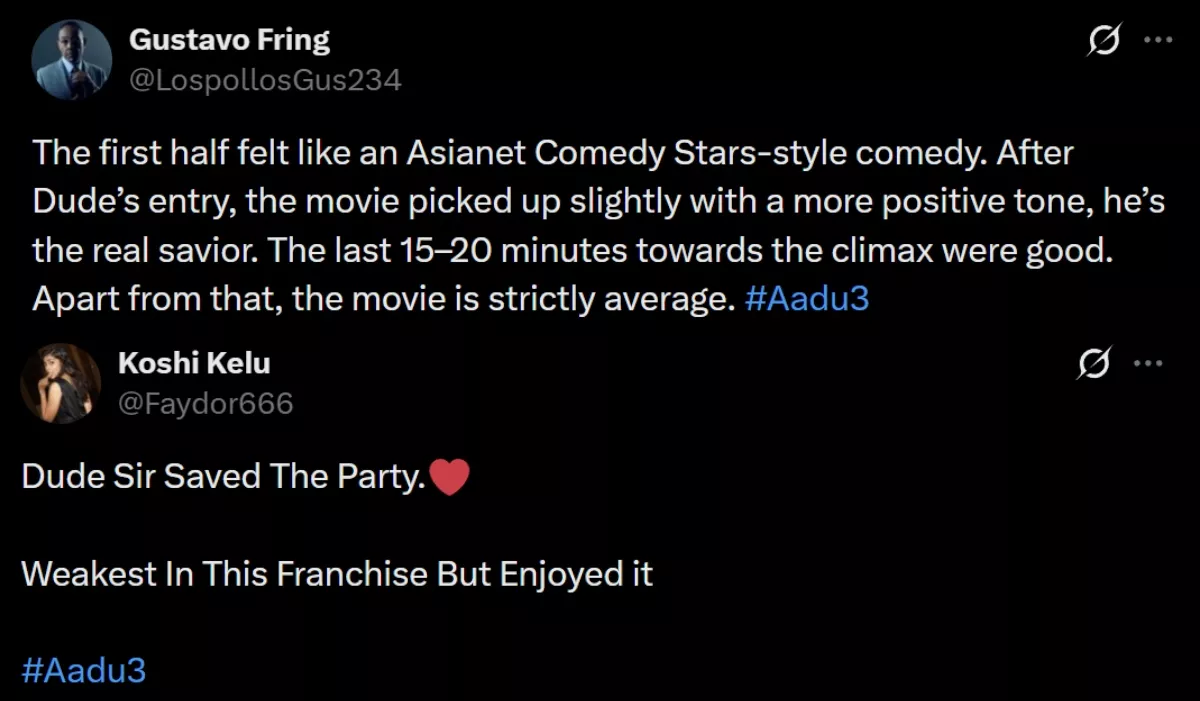1200x701 pixels.
Task: Click the red heart emoji
Action: [450, 477]
